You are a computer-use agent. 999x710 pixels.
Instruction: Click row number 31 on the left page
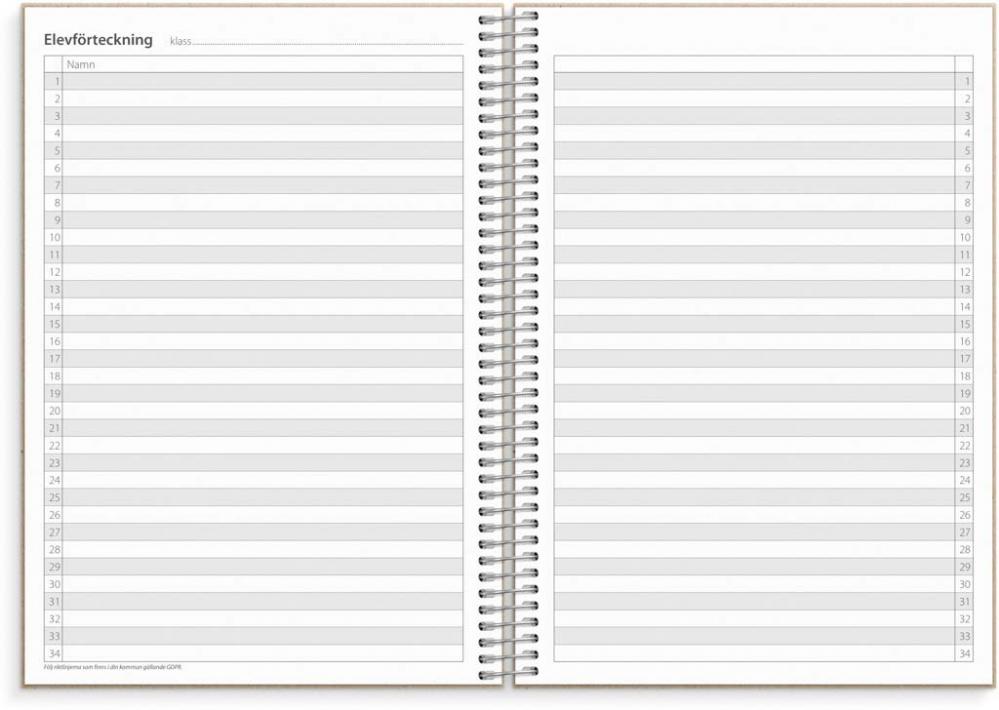point(55,602)
